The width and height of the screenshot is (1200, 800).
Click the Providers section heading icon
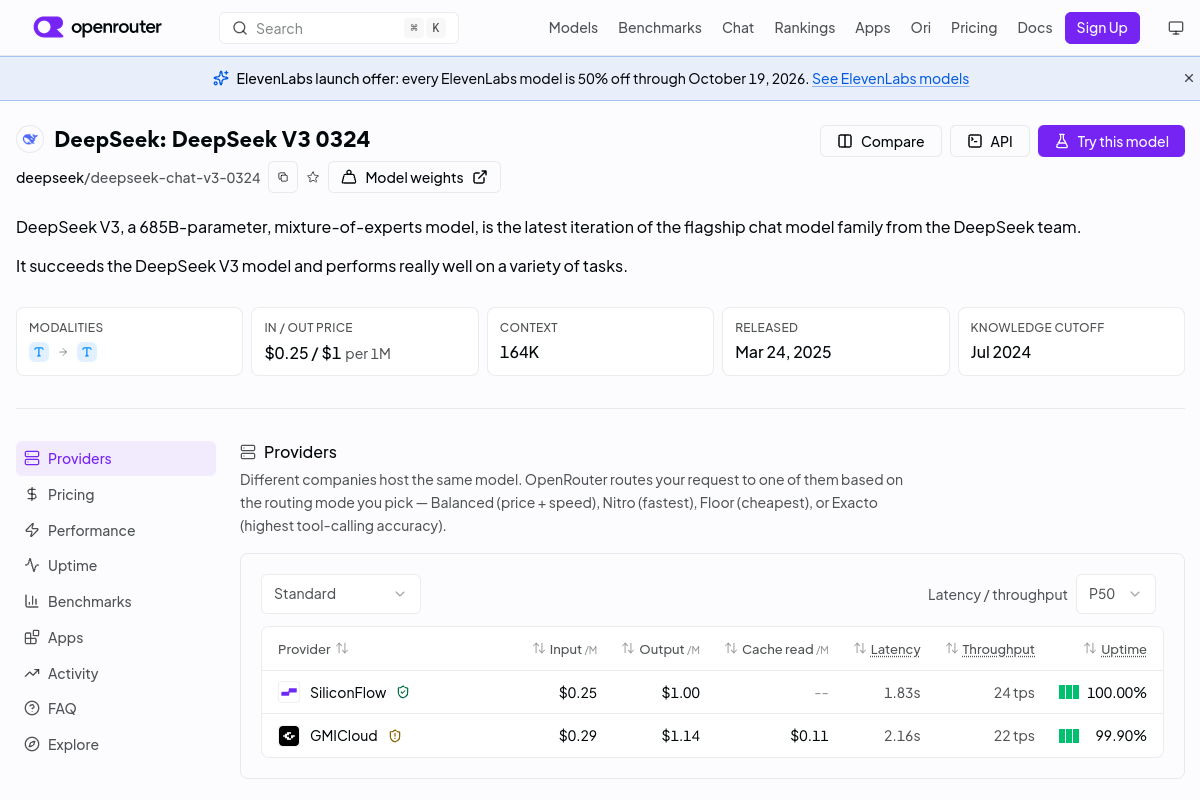click(x=248, y=452)
